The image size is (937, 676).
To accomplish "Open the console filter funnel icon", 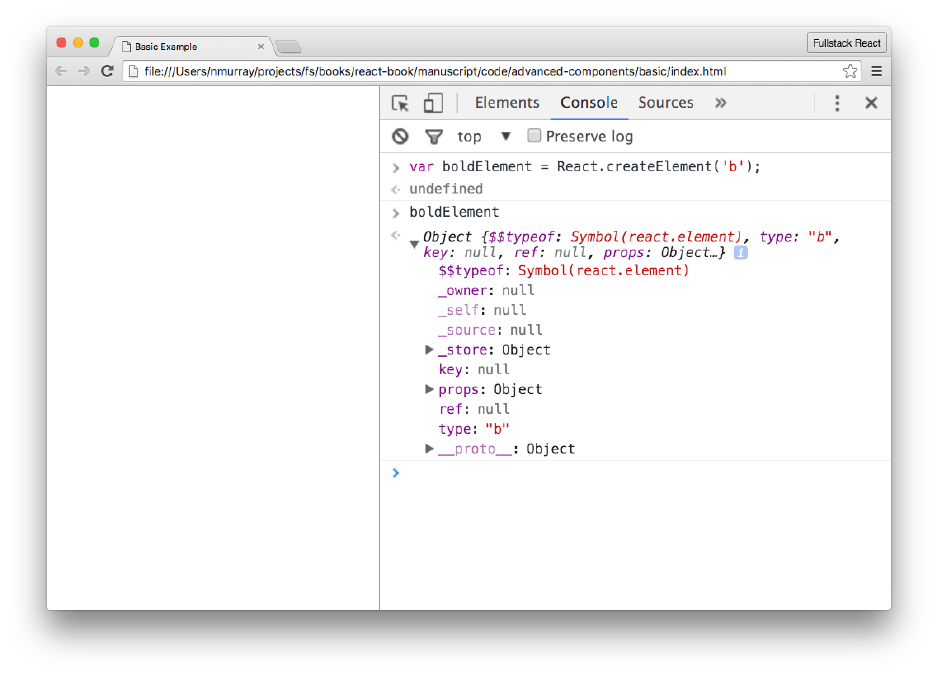I will click(x=433, y=137).
